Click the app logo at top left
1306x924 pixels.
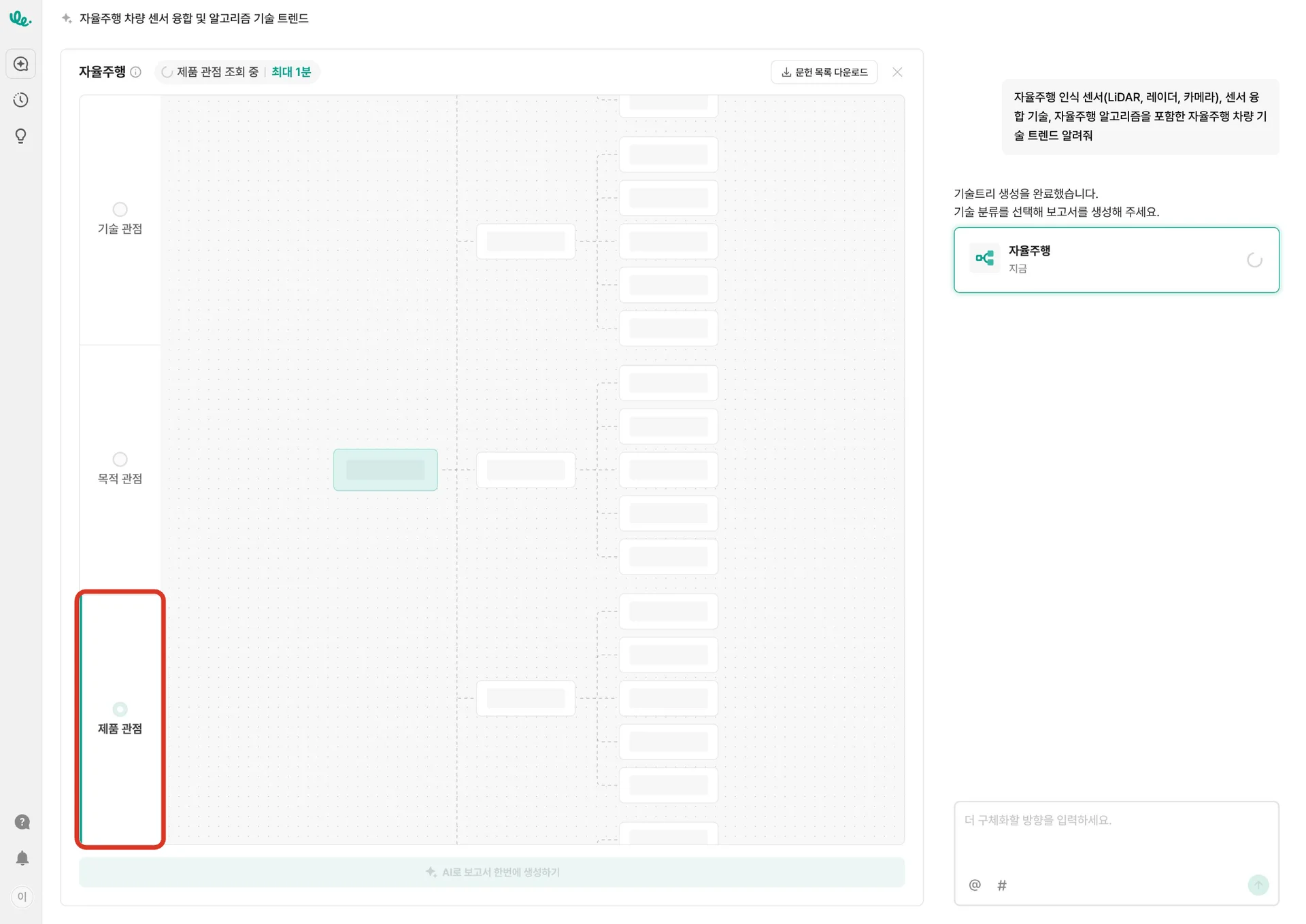pyautogui.click(x=20, y=19)
